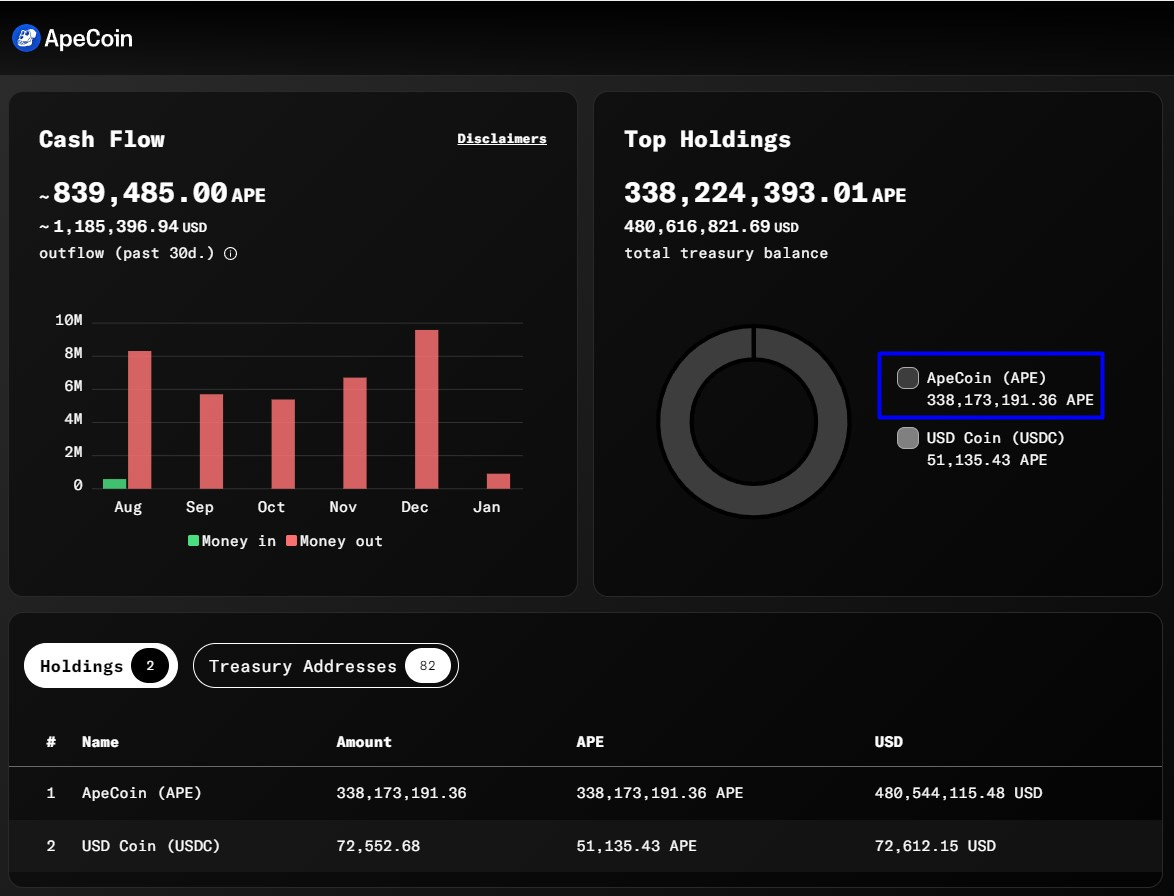Click the 338,173,191.36 amount cell
1174x896 pixels.
[401, 793]
